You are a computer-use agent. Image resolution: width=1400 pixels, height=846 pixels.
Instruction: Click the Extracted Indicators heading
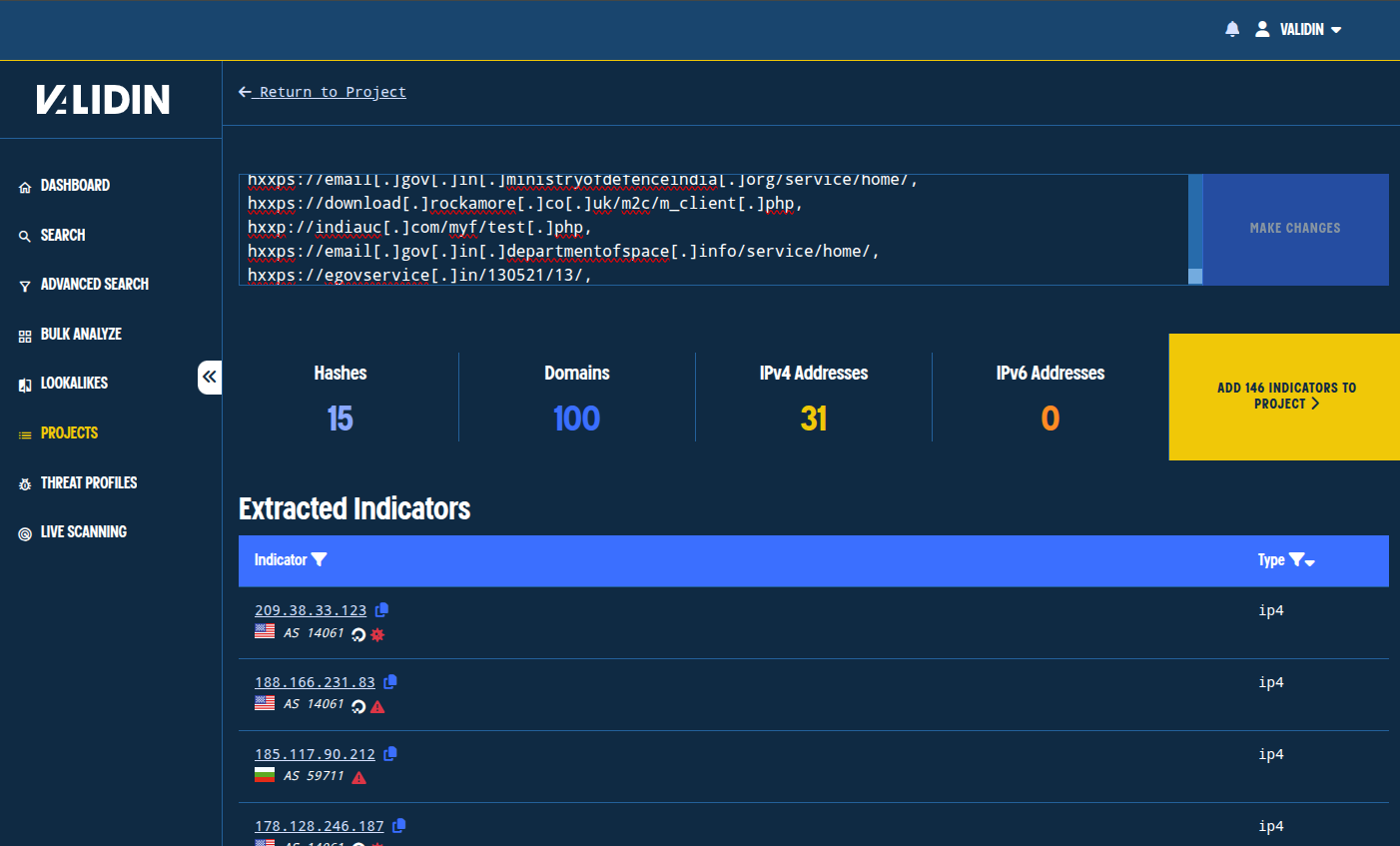tap(354, 509)
